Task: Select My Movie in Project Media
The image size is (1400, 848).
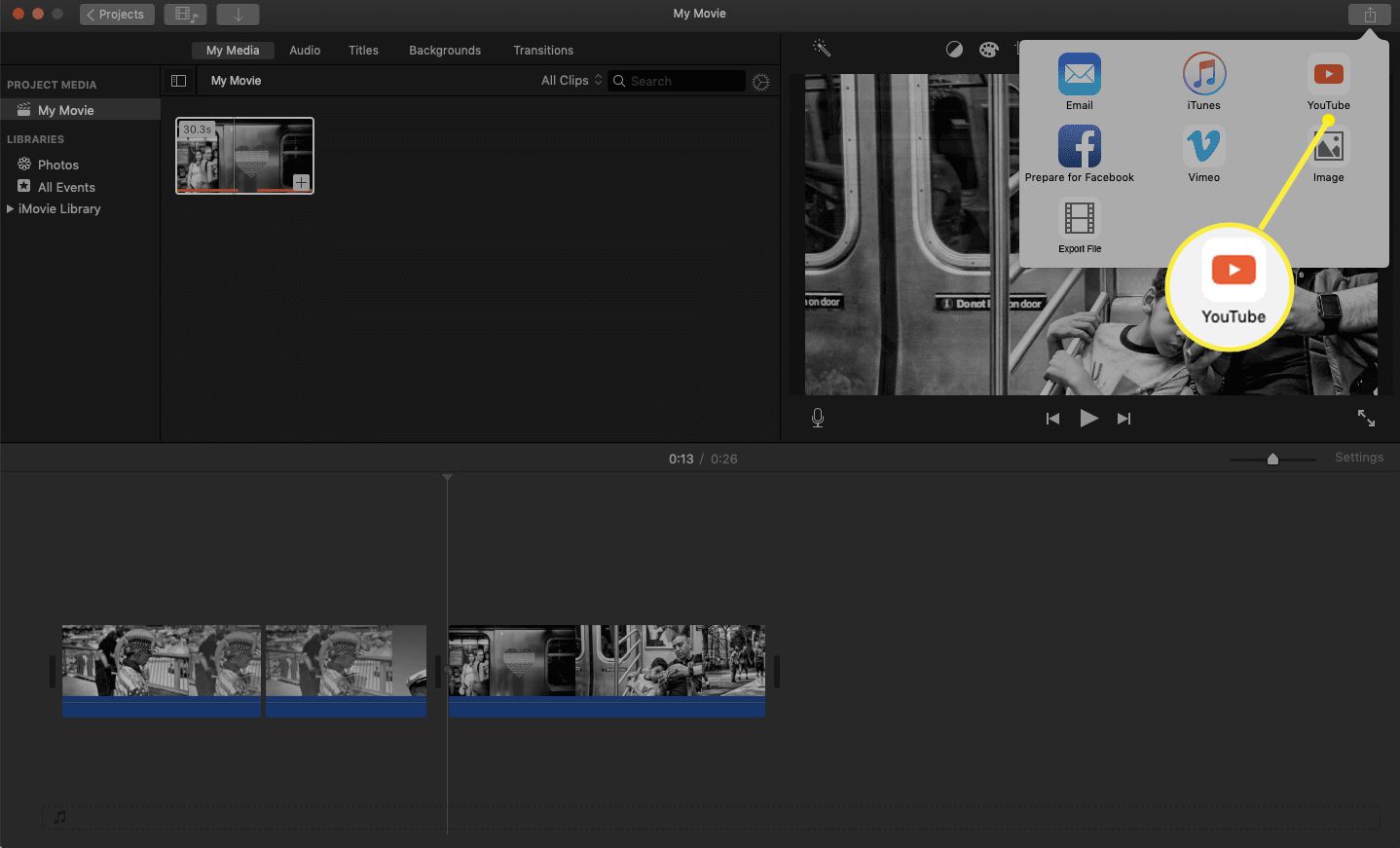Action: pyautogui.click(x=80, y=110)
